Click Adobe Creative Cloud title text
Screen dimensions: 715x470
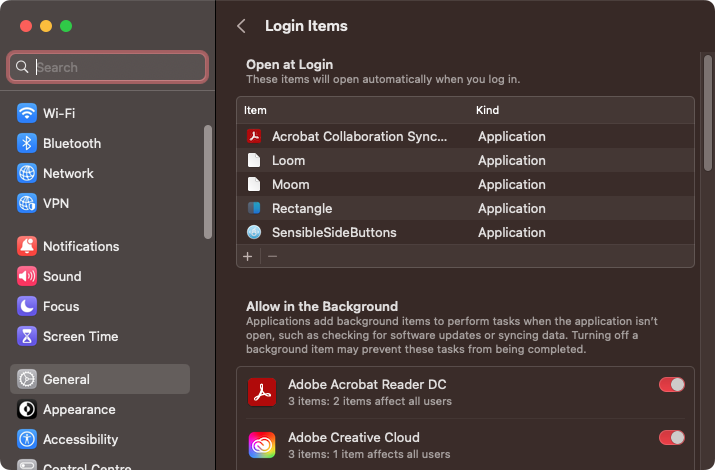point(353,437)
